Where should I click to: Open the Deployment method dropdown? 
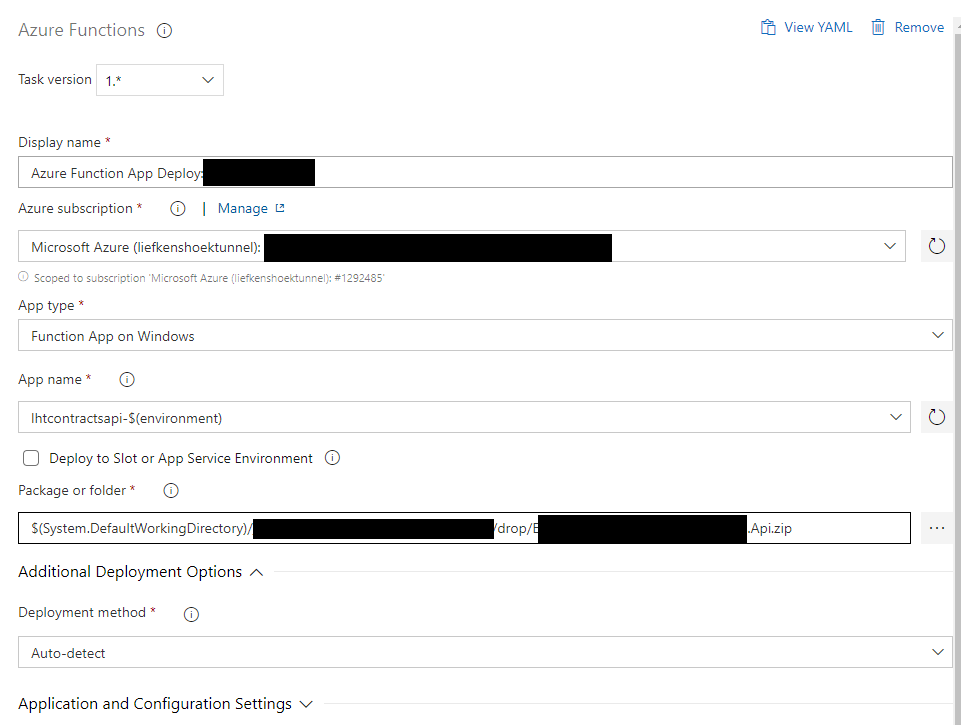485,652
